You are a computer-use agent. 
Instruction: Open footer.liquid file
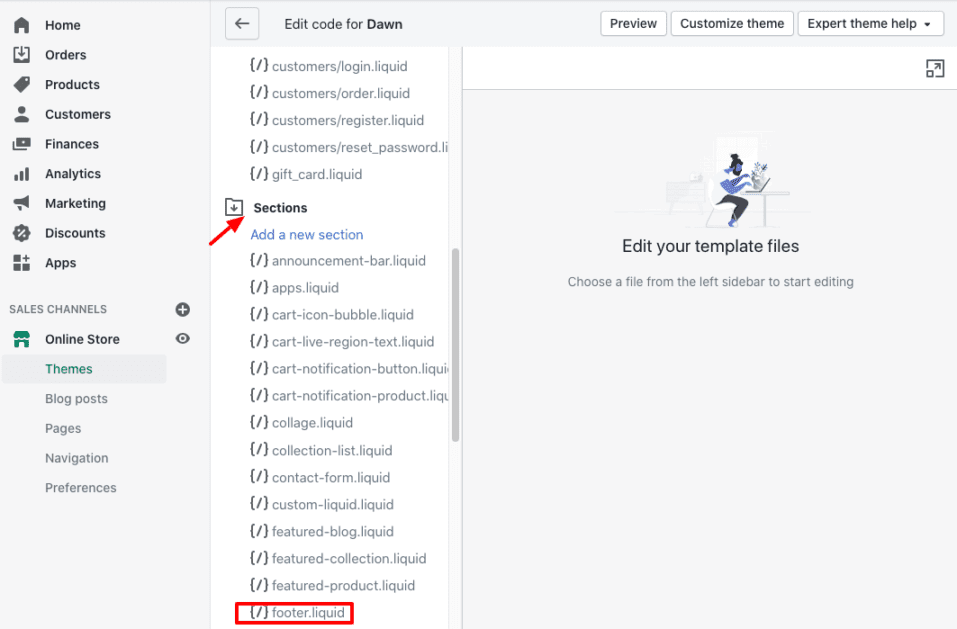coord(308,612)
